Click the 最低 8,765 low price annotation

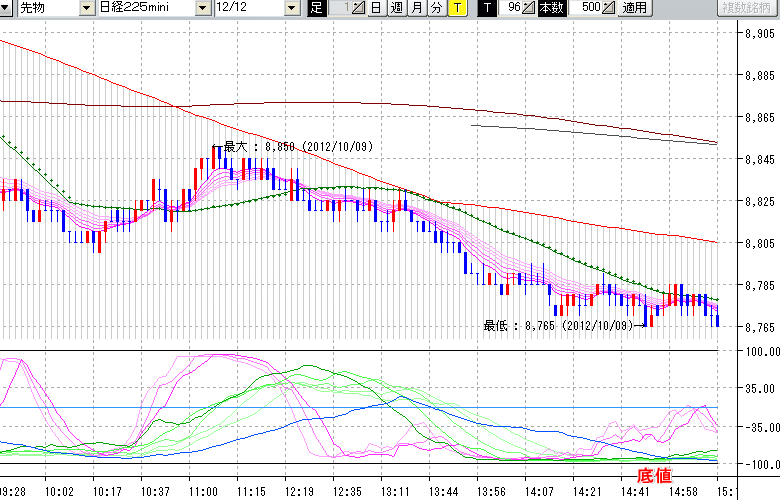[x=558, y=325]
